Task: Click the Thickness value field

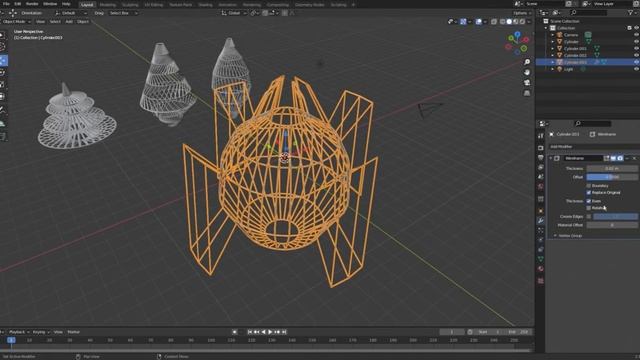Action: 612,168
